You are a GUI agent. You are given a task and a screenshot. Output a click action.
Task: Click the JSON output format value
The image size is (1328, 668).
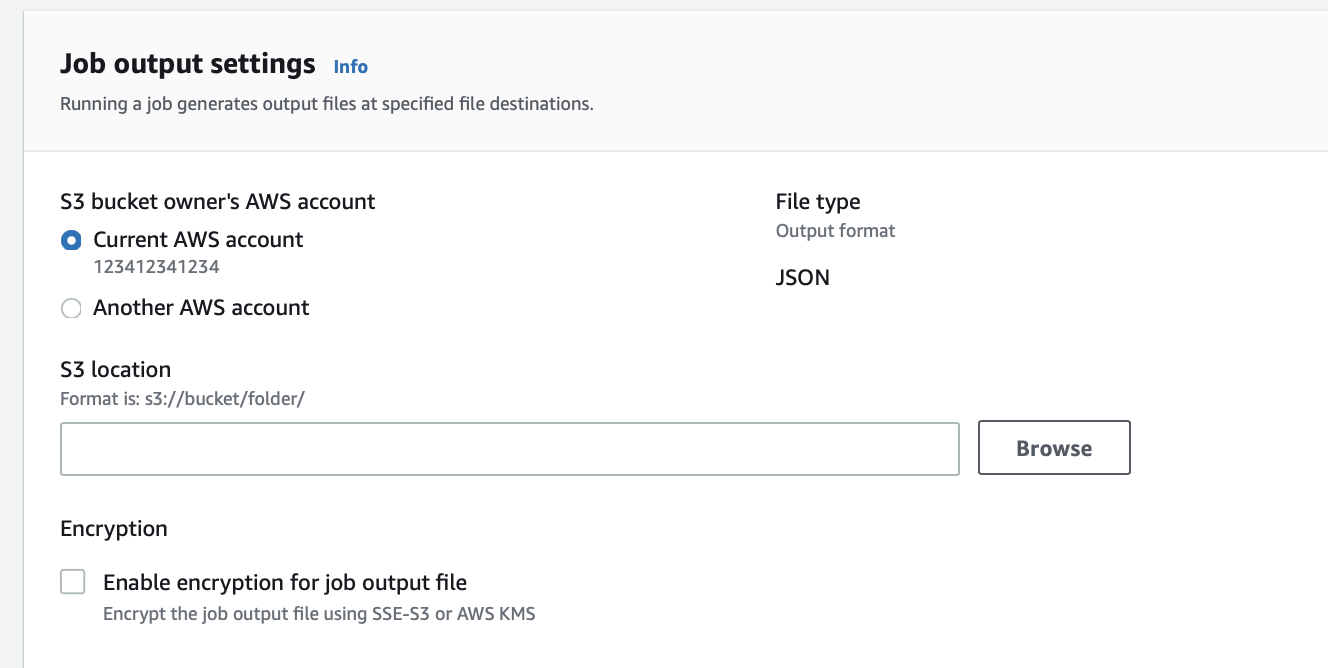803,278
